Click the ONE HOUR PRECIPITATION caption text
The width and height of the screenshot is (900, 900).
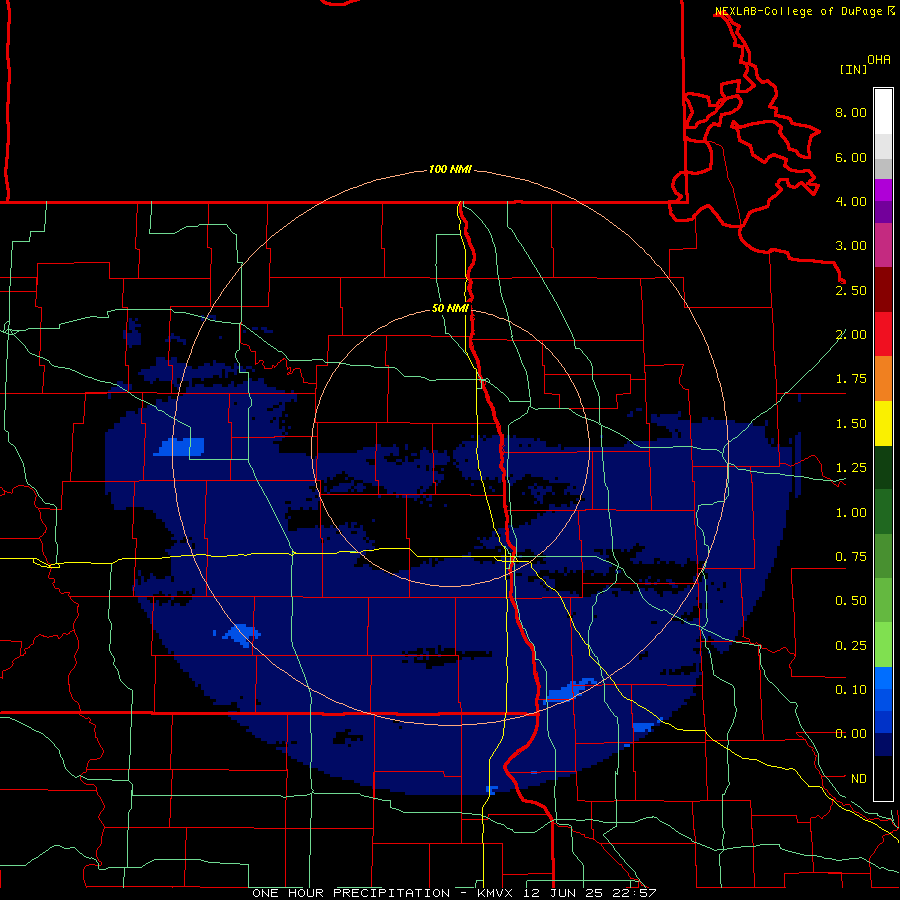click(351, 893)
